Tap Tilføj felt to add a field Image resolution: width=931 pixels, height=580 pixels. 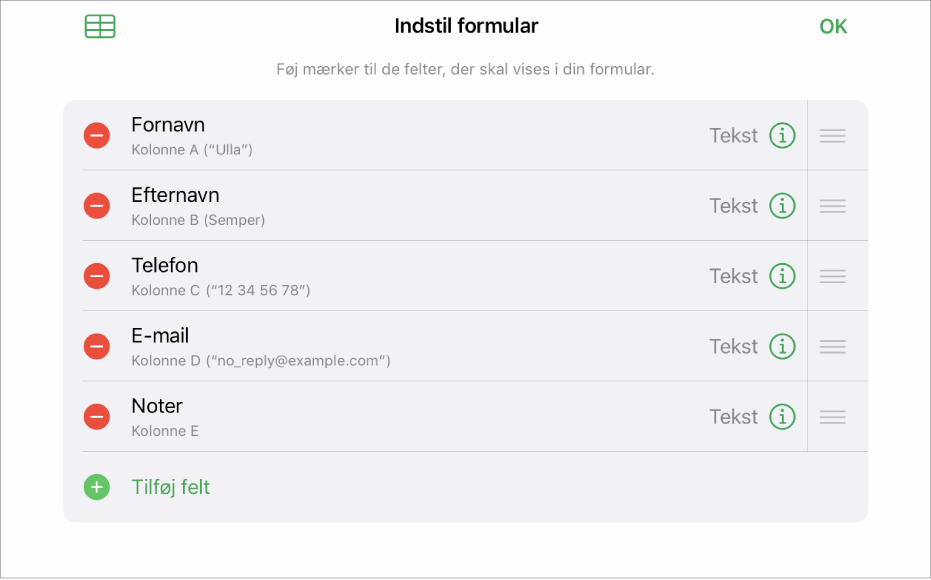pyautogui.click(x=170, y=487)
